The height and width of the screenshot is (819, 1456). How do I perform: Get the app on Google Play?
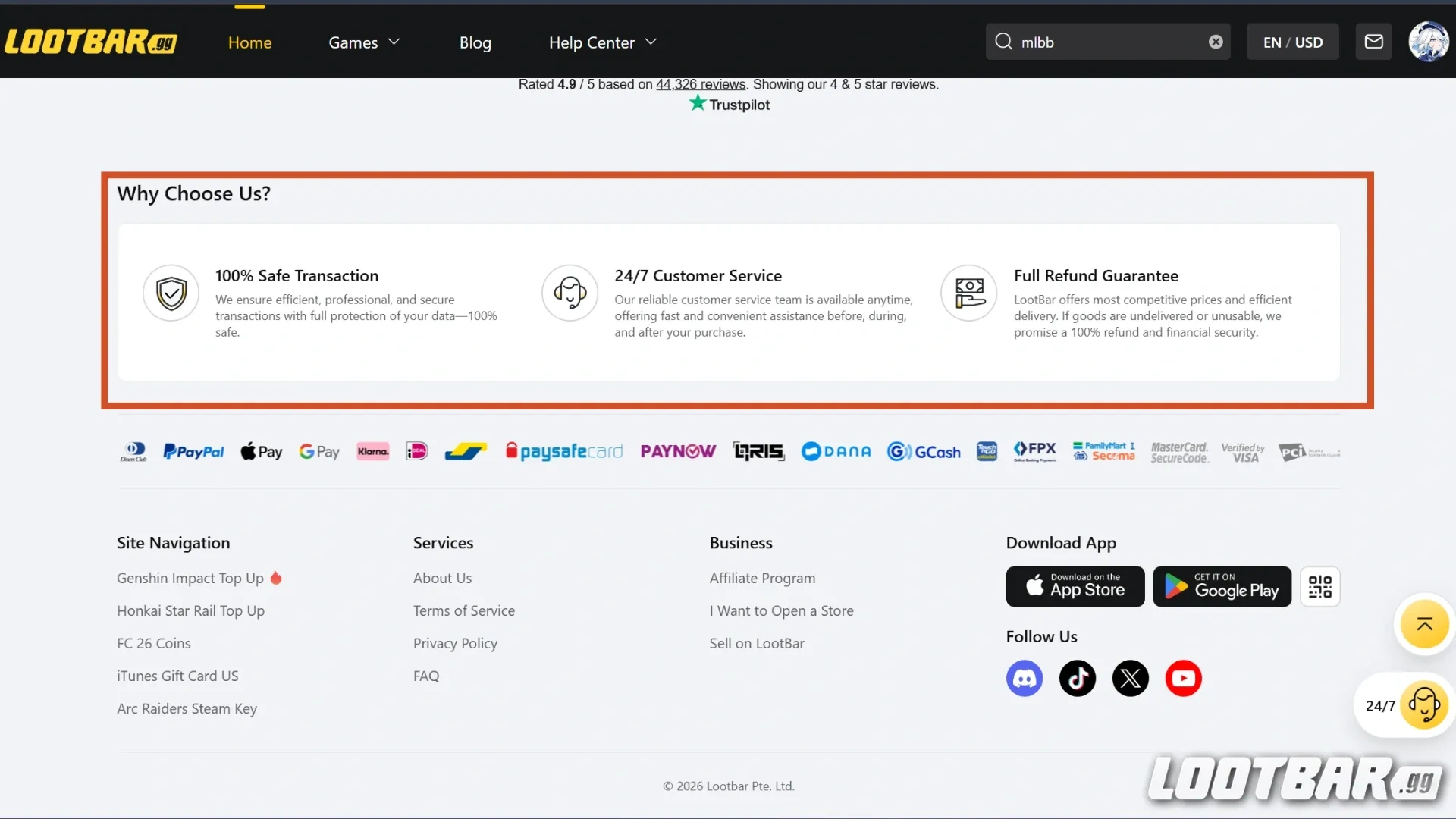pyautogui.click(x=1222, y=586)
